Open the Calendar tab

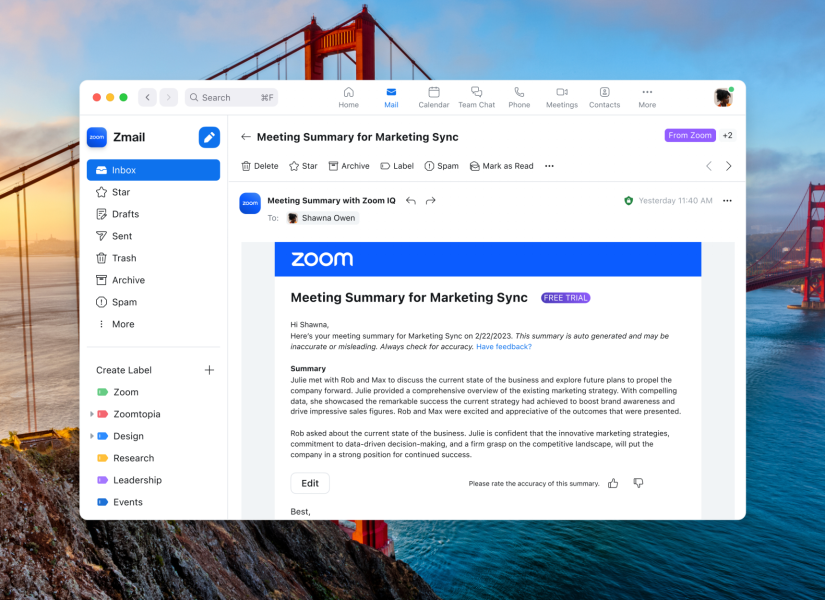tap(433, 97)
